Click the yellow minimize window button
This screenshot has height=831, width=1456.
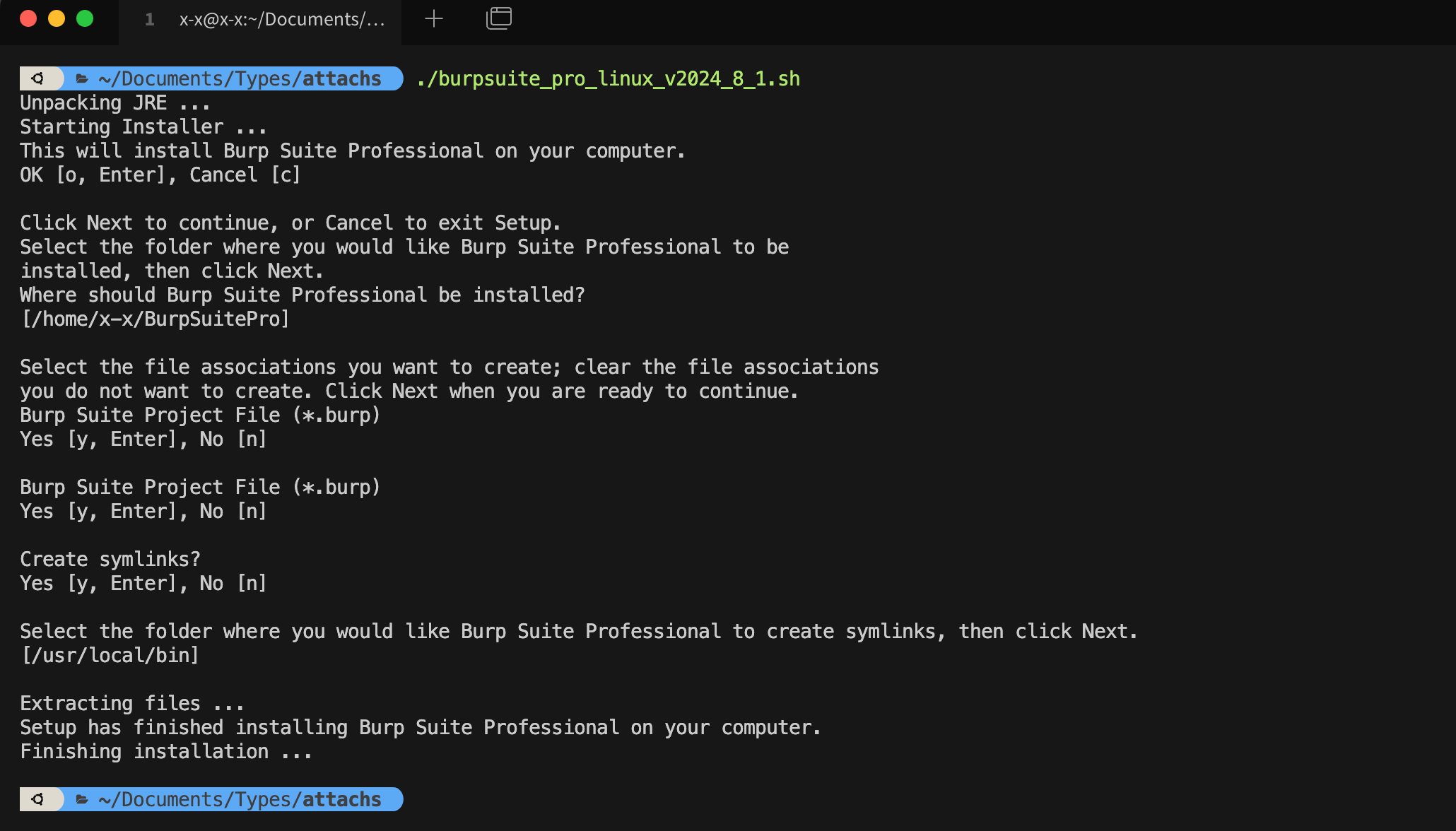pos(57,18)
